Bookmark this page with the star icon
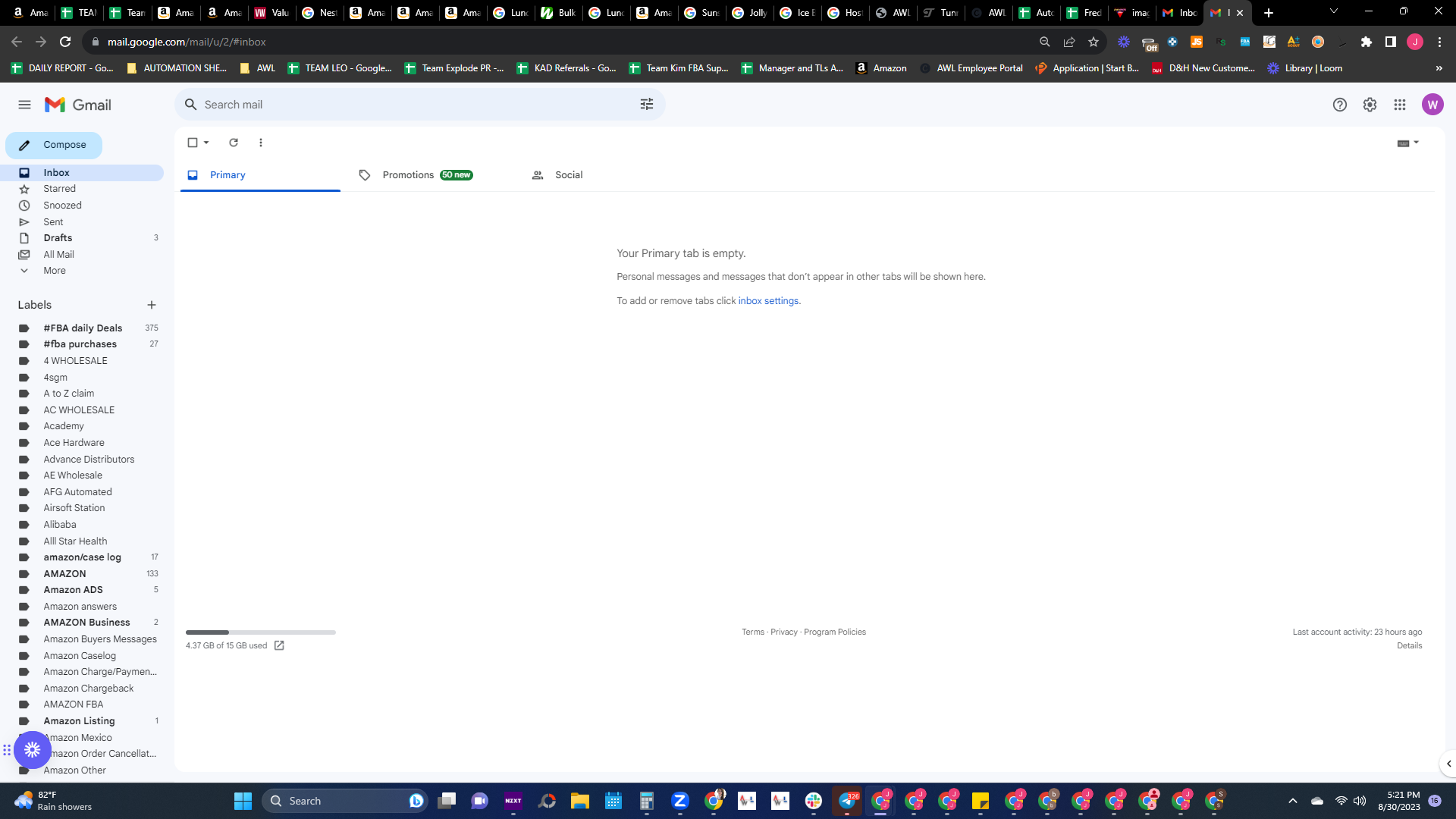This screenshot has width=1456, height=819. (x=1094, y=42)
